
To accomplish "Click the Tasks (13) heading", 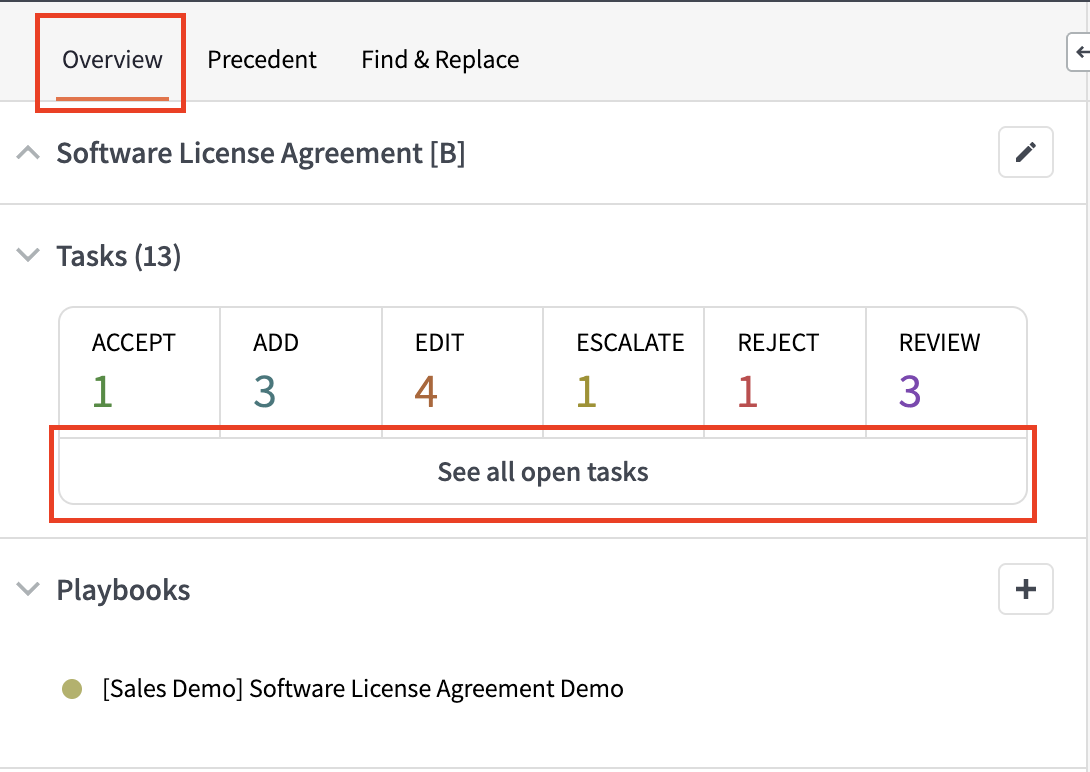I will [x=119, y=256].
